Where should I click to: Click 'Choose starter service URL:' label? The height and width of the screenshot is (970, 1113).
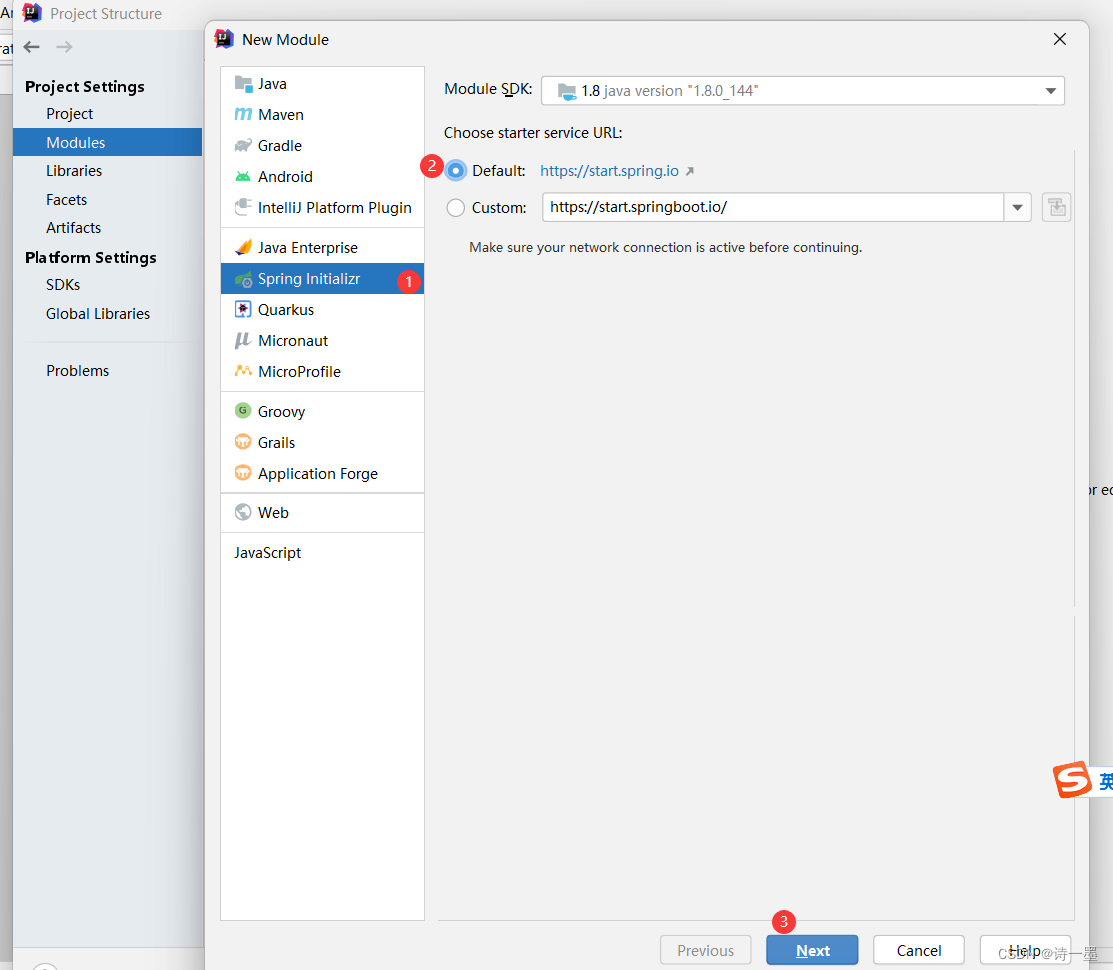(533, 133)
